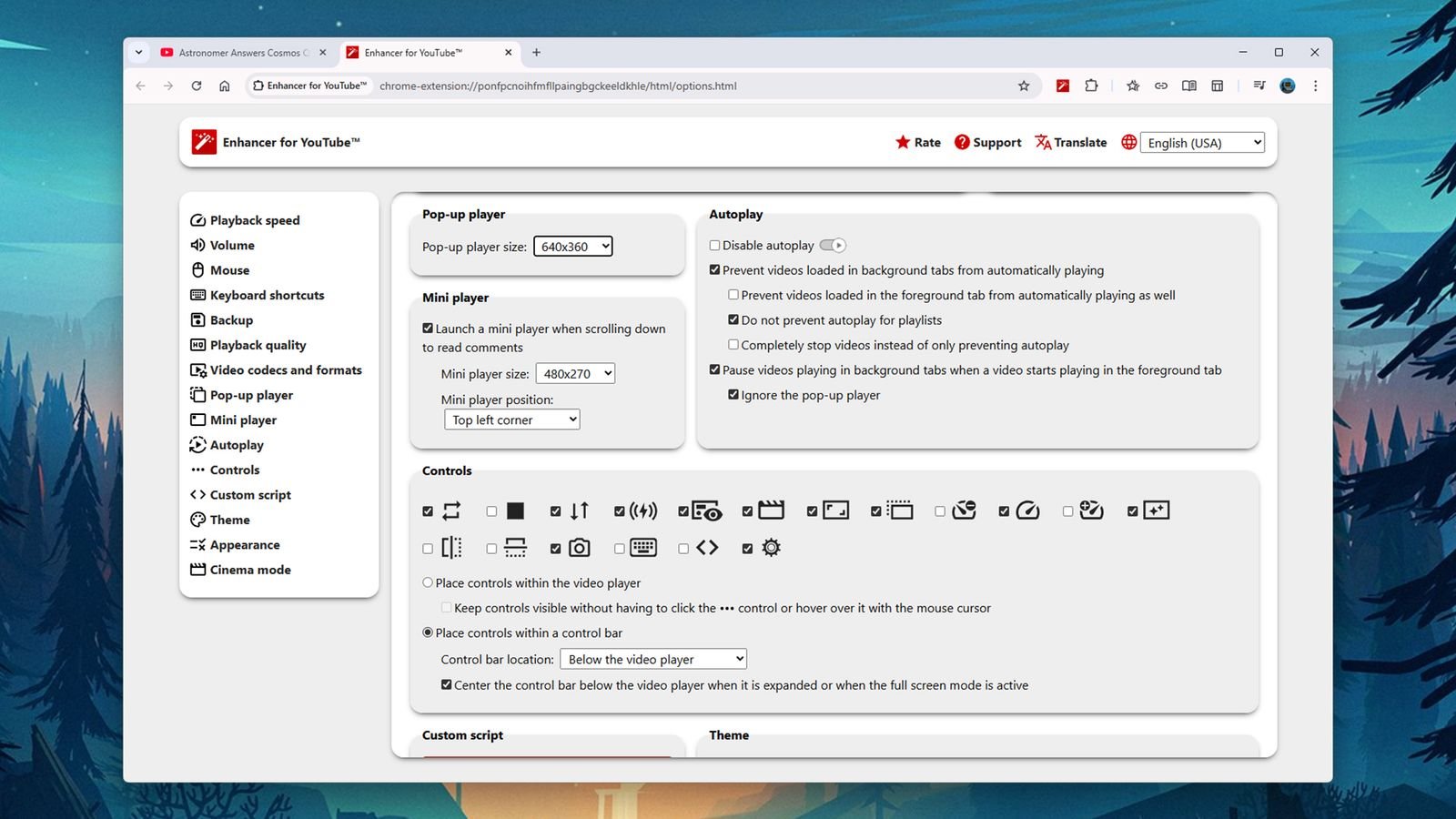The width and height of the screenshot is (1456, 819).
Task: Click the list-with-eye icon in Controls
Action: pos(707,511)
